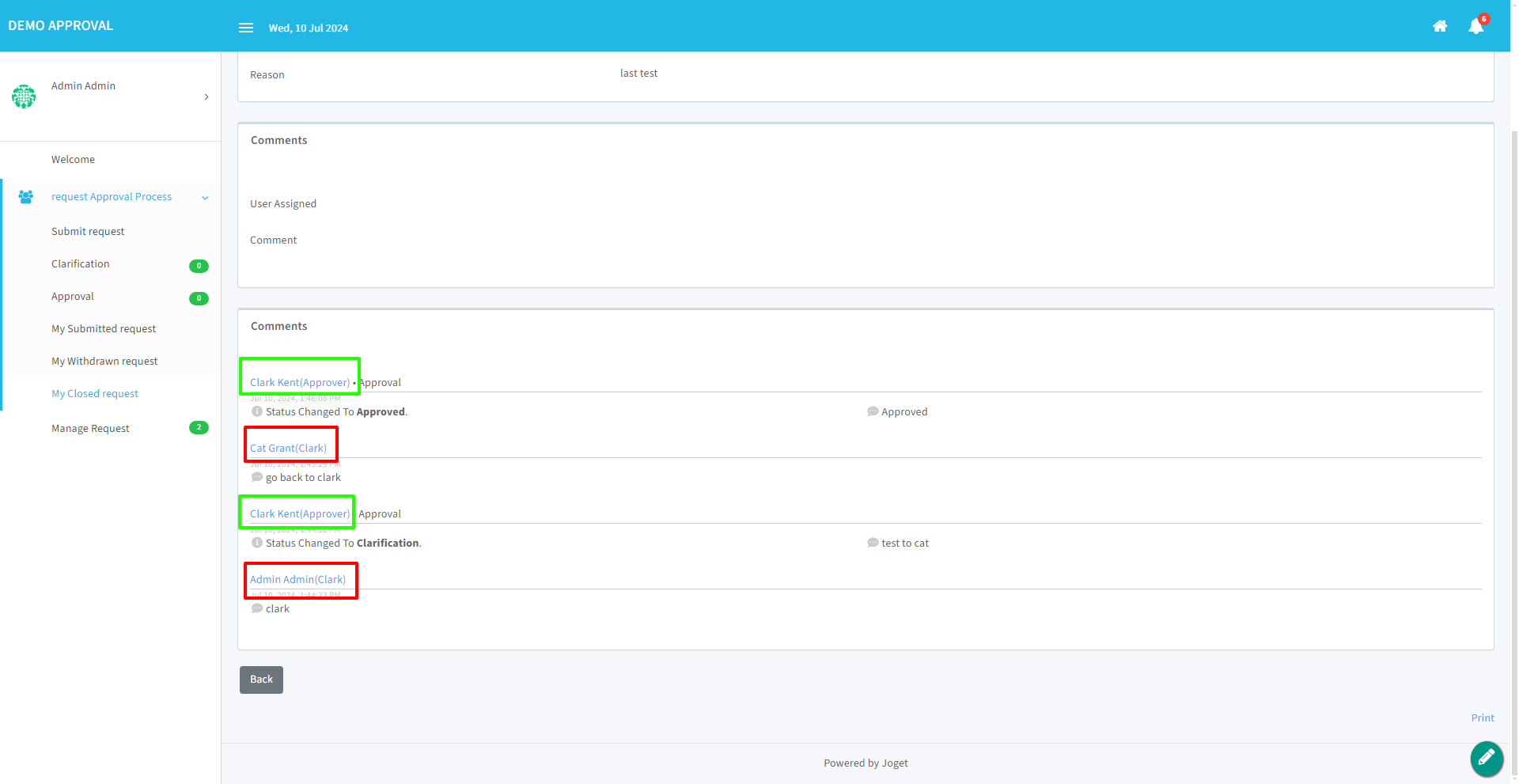Open Admin Admin(Clark) commenter link

coord(297,579)
